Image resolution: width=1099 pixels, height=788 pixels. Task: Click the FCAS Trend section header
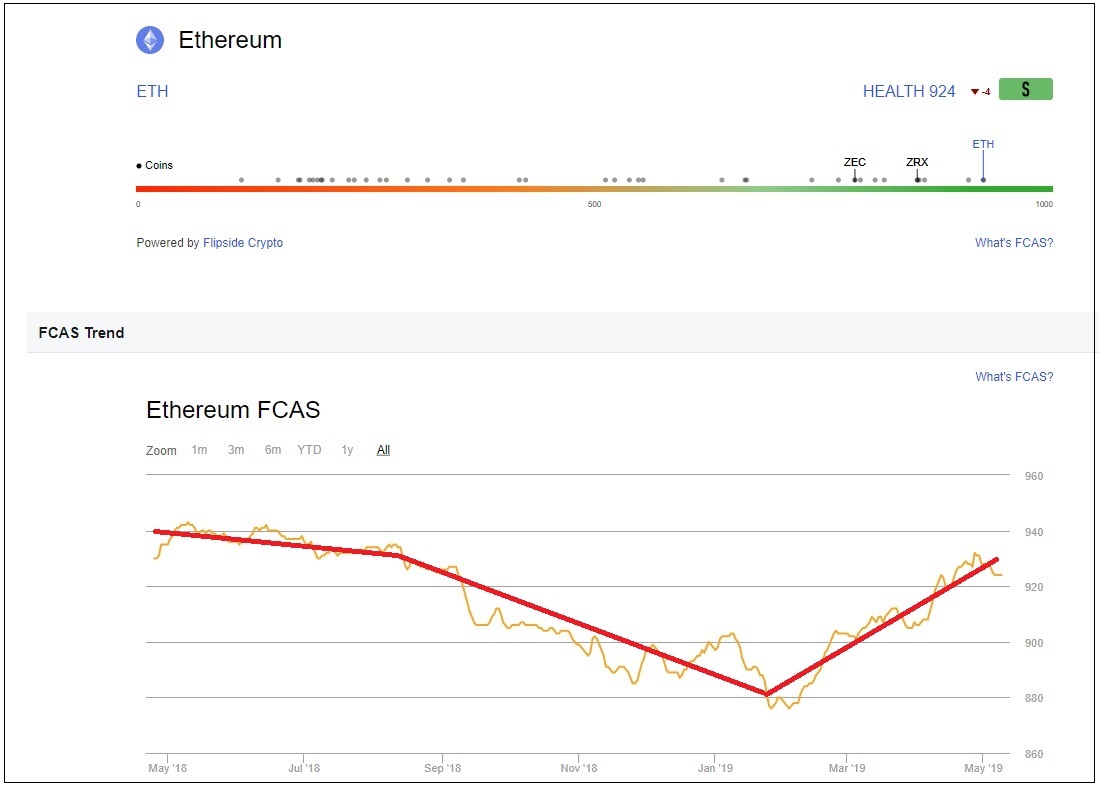coord(81,333)
